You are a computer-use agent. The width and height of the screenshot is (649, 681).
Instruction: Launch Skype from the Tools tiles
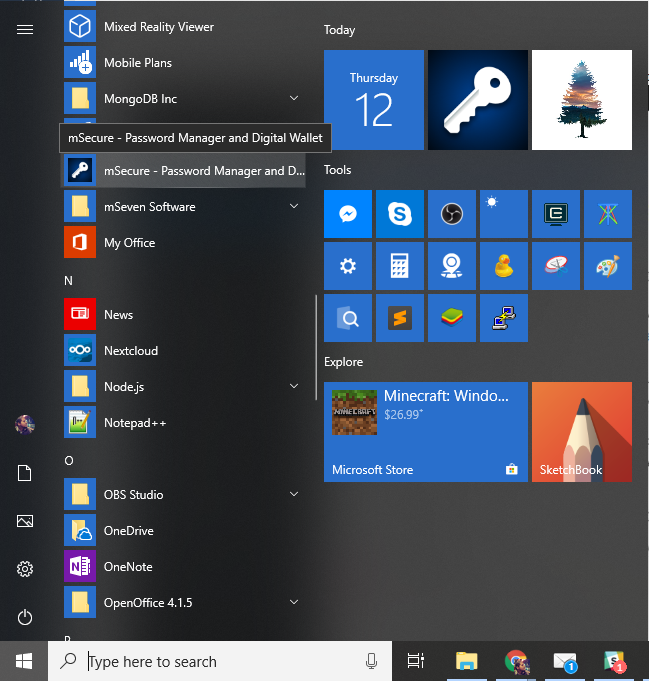coord(400,214)
